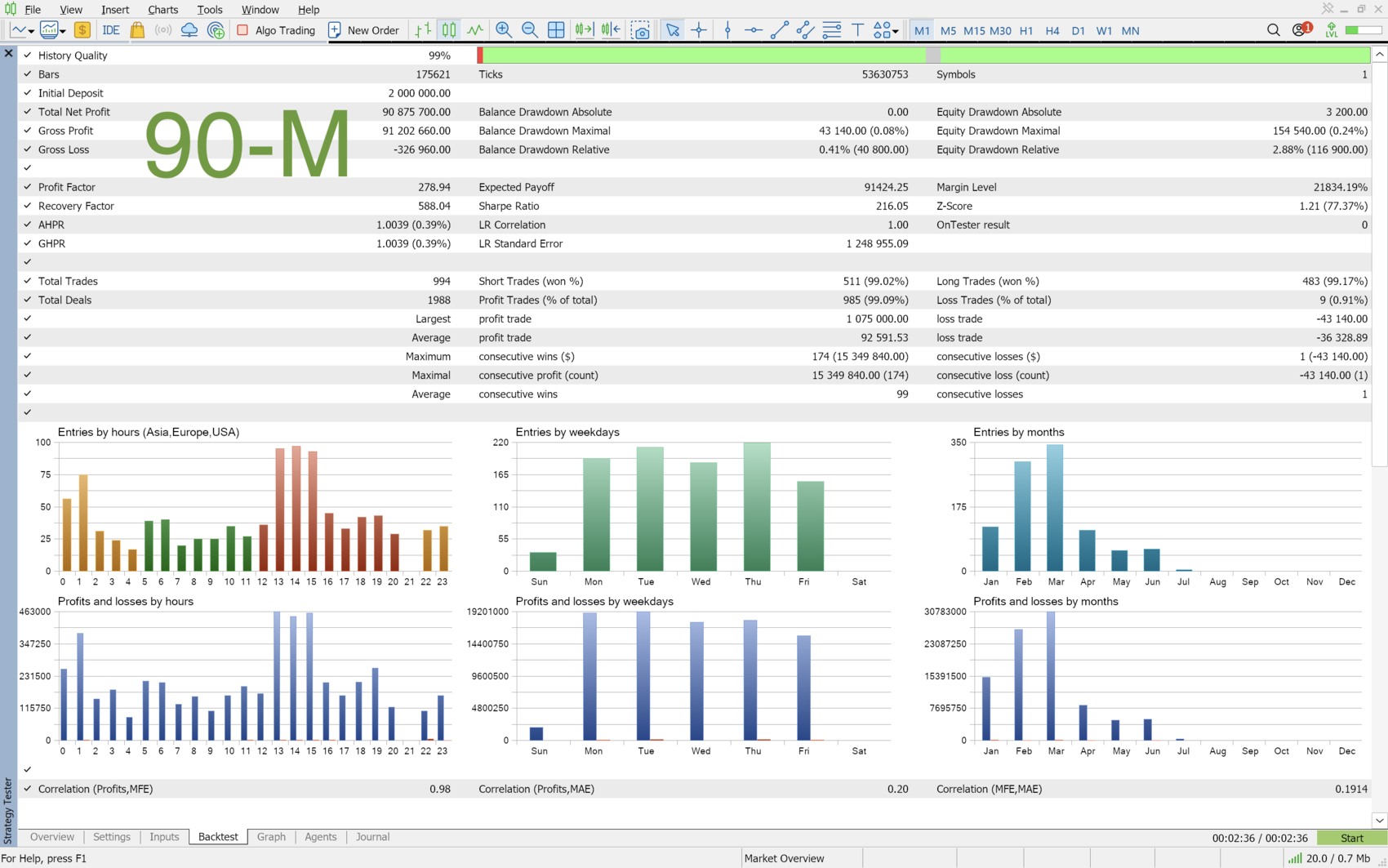Select the crosshair tool
The width and height of the screenshot is (1388, 868).
[699, 30]
